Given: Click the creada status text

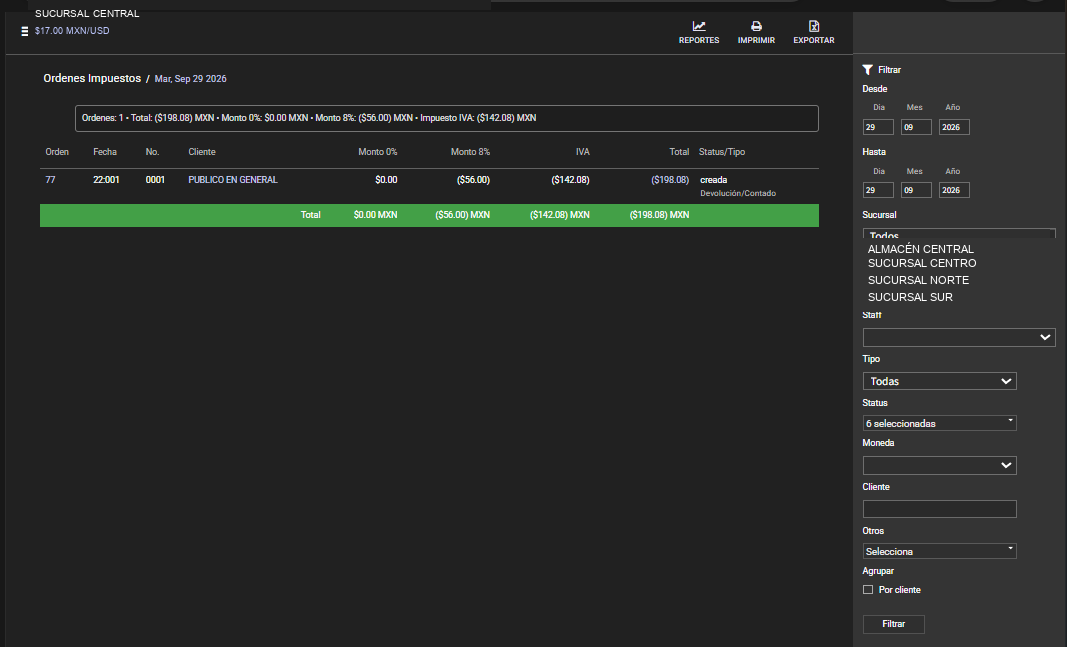Looking at the screenshot, I should tap(714, 180).
